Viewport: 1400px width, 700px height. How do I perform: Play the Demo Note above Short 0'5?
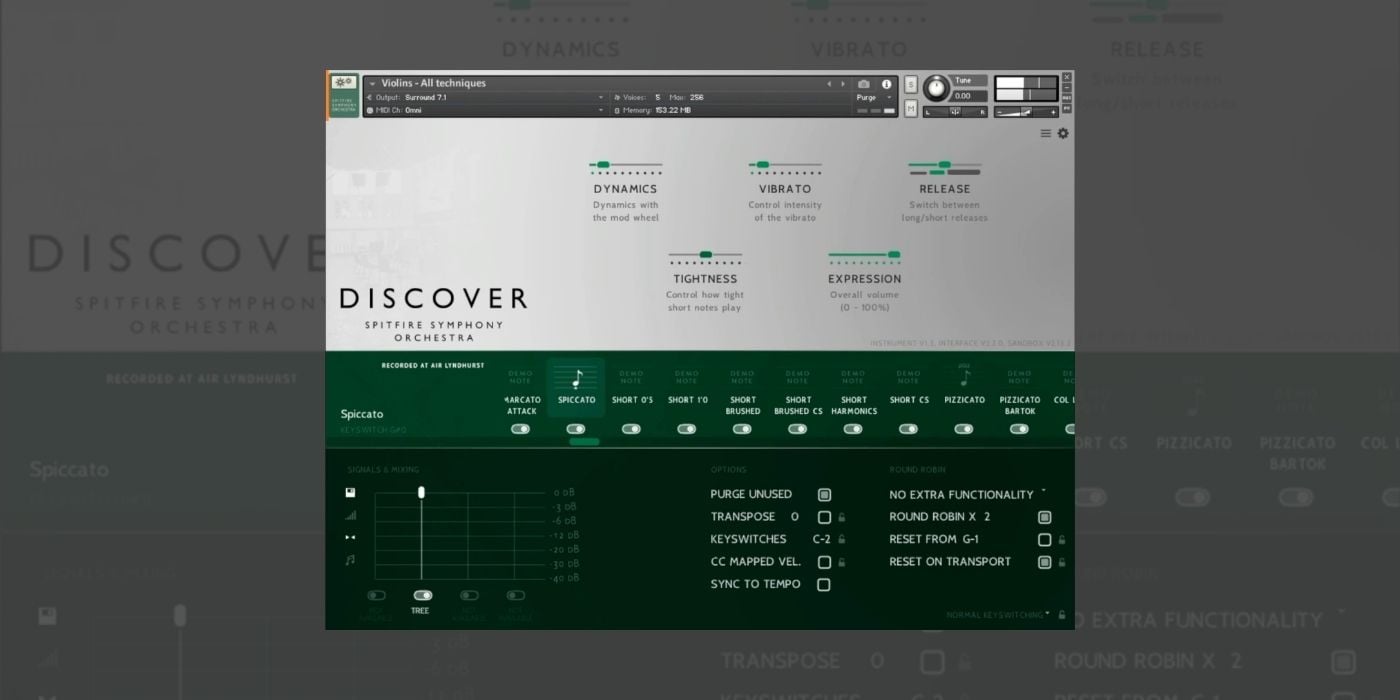pyautogui.click(x=631, y=376)
